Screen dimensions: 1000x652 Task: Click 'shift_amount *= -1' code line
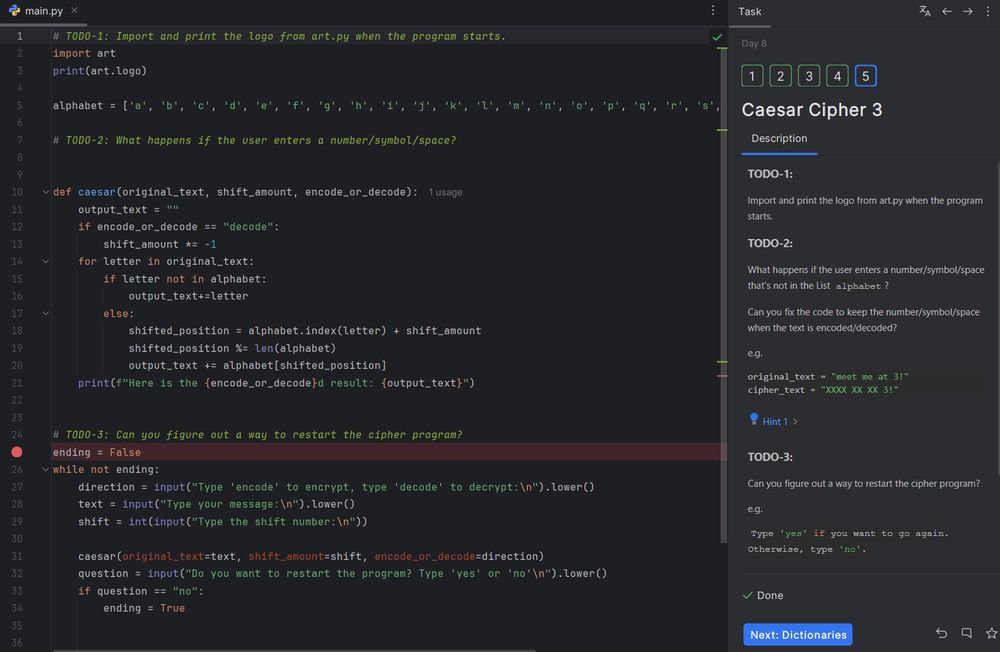[159, 244]
